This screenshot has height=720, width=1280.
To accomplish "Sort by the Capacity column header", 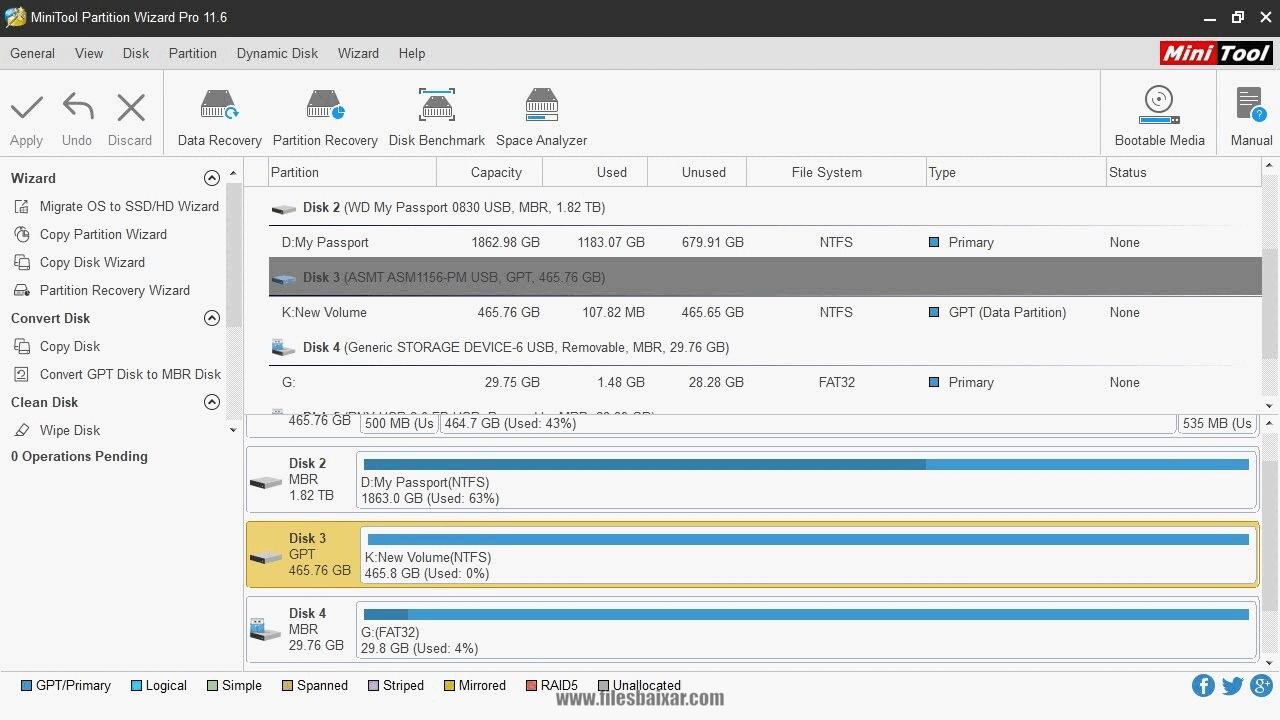I will [x=490, y=172].
